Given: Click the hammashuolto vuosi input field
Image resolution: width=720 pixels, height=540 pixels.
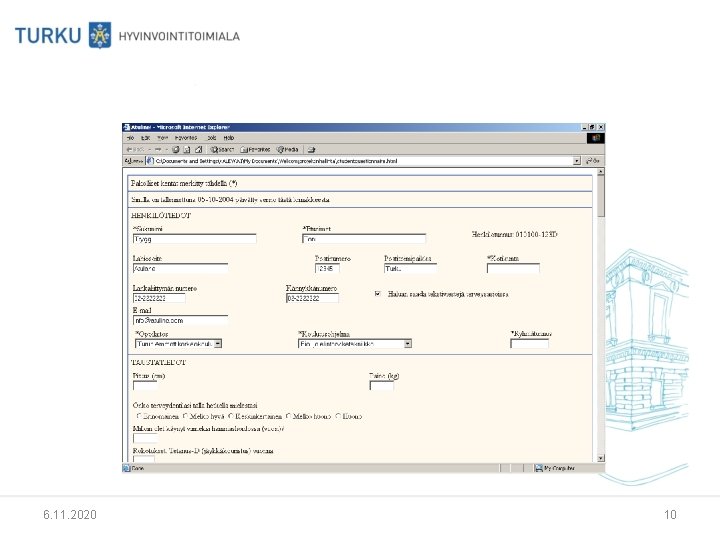Looking at the screenshot, I should 145,438.
